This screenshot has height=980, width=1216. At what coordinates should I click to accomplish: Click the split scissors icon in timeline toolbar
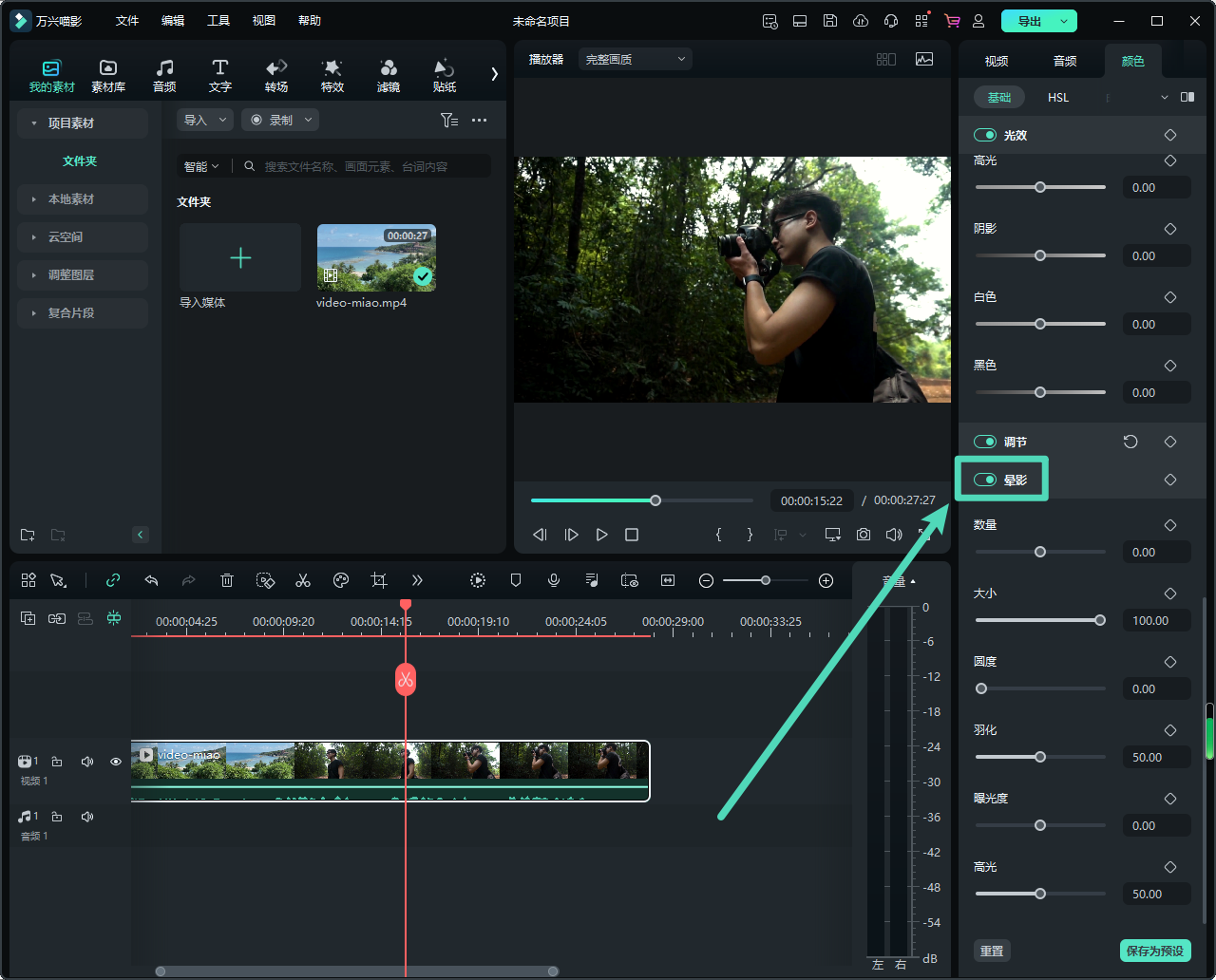[303, 580]
